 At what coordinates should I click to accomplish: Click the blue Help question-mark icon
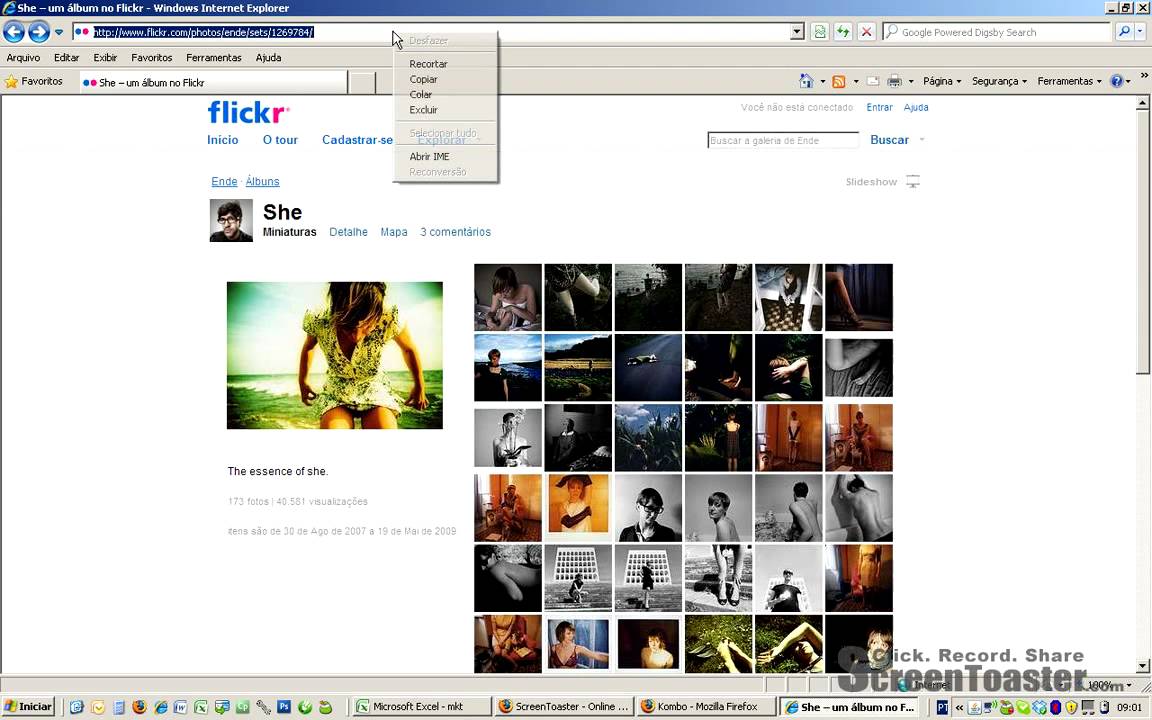[1116, 82]
